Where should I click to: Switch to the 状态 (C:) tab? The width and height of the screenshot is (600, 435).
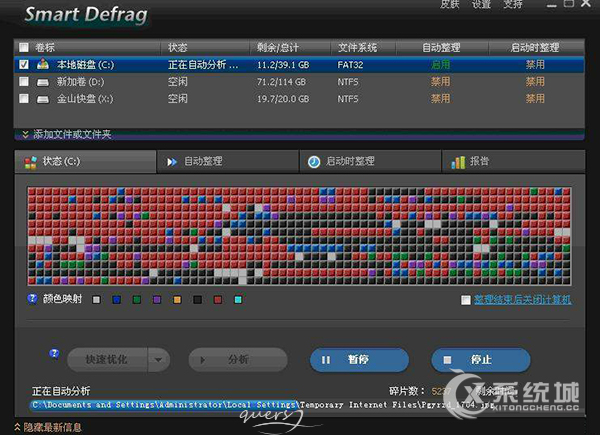tap(85, 161)
